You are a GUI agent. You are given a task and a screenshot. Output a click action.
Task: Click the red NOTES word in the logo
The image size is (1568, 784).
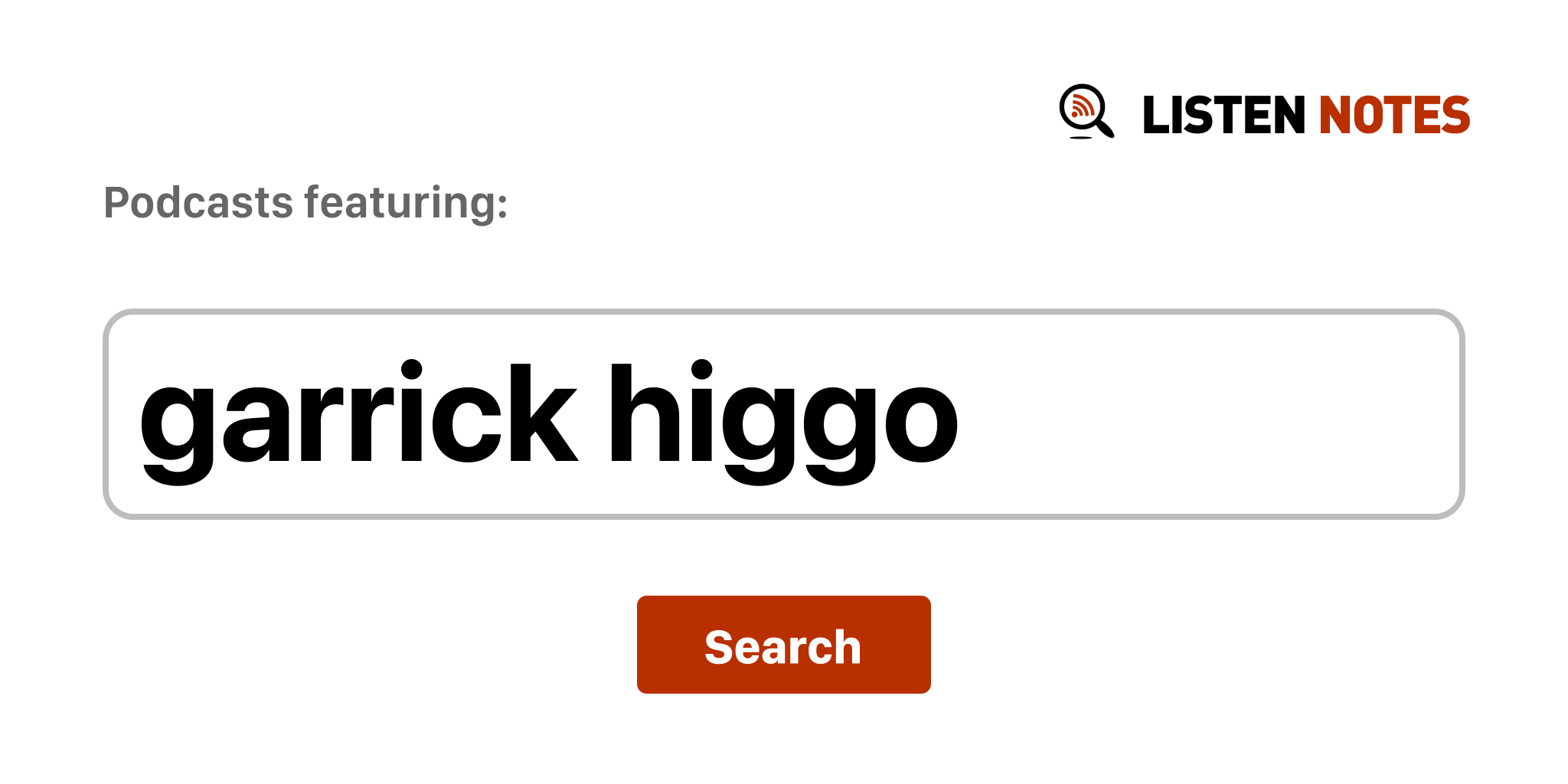click(x=1394, y=115)
